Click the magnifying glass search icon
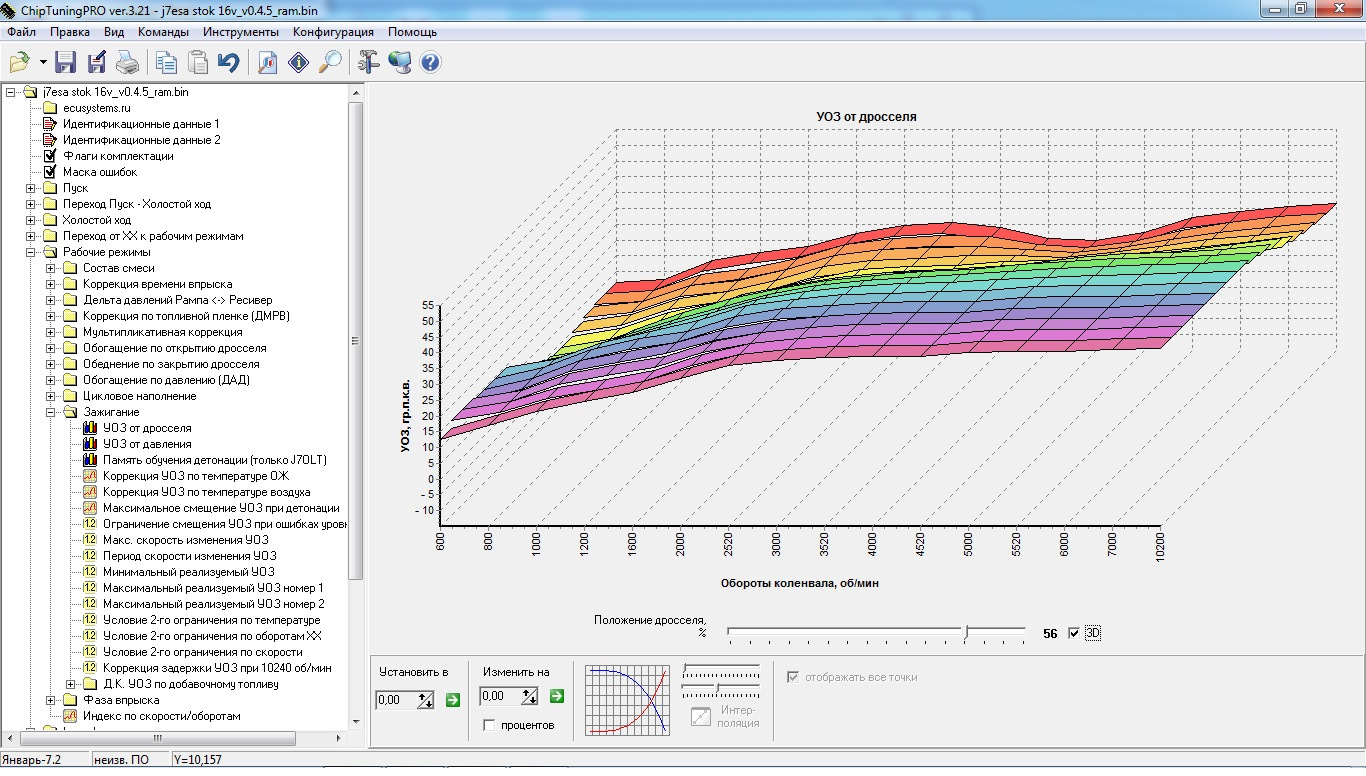Image resolution: width=1366 pixels, height=776 pixels. click(330, 63)
